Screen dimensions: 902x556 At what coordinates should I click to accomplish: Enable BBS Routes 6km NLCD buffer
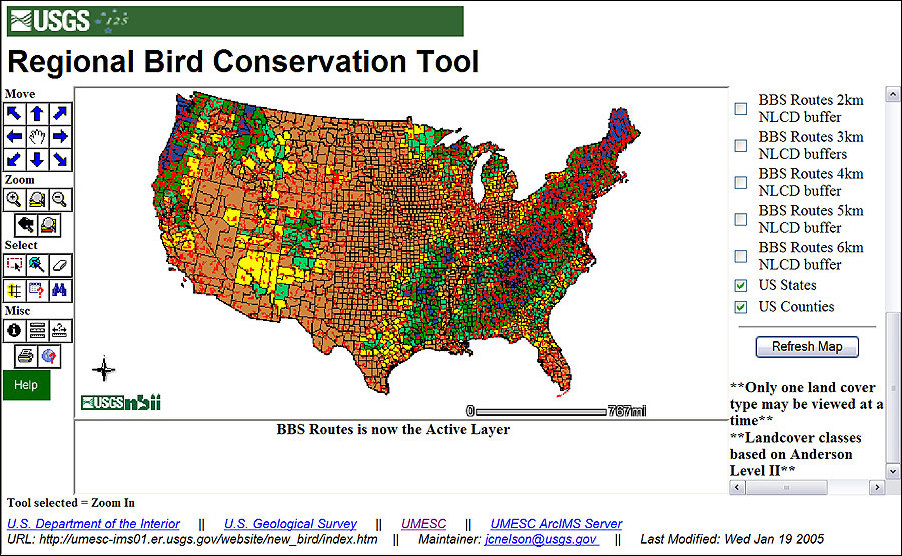pos(741,256)
